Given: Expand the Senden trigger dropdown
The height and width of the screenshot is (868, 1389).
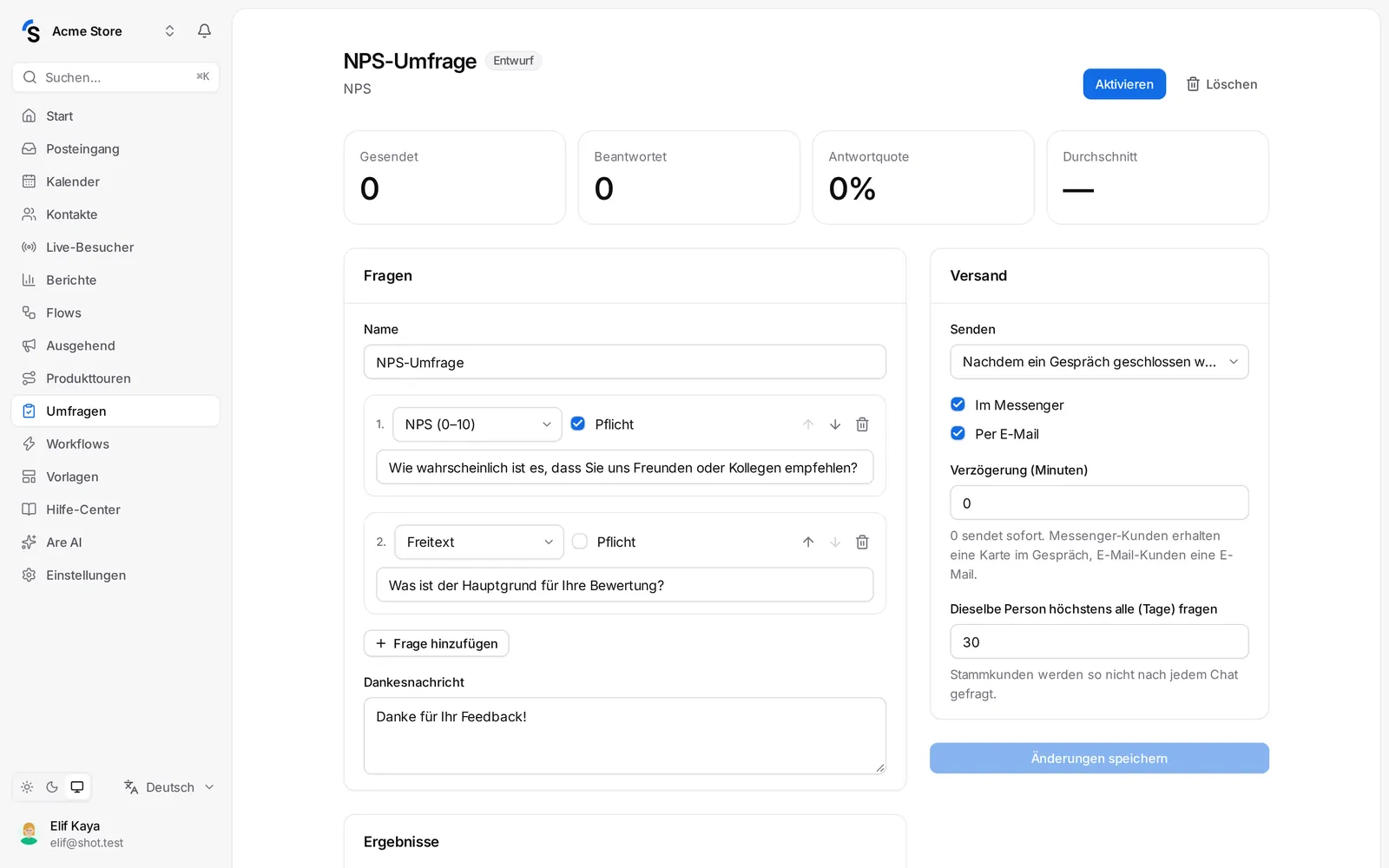Looking at the screenshot, I should pos(1099,362).
